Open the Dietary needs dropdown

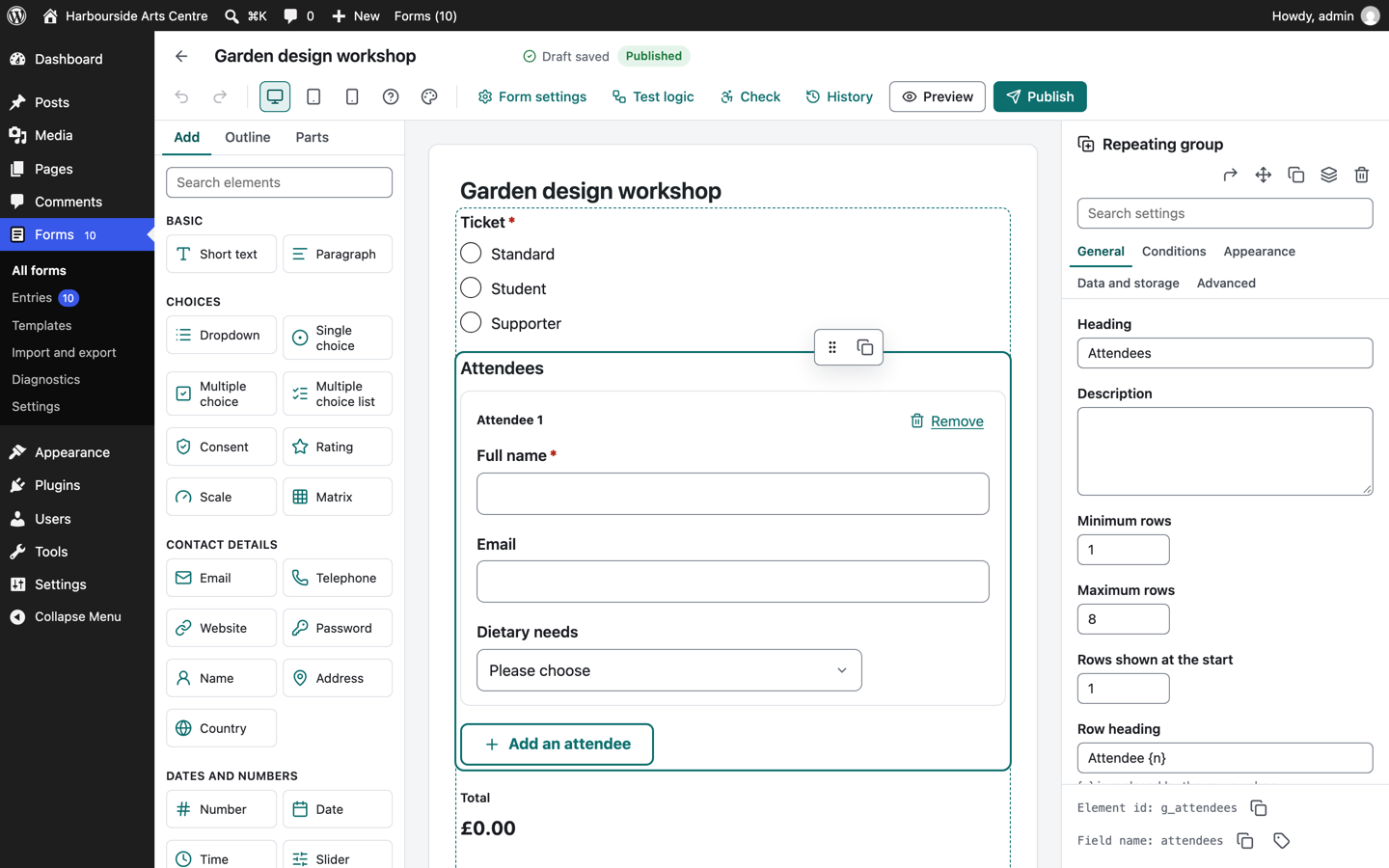coord(668,670)
